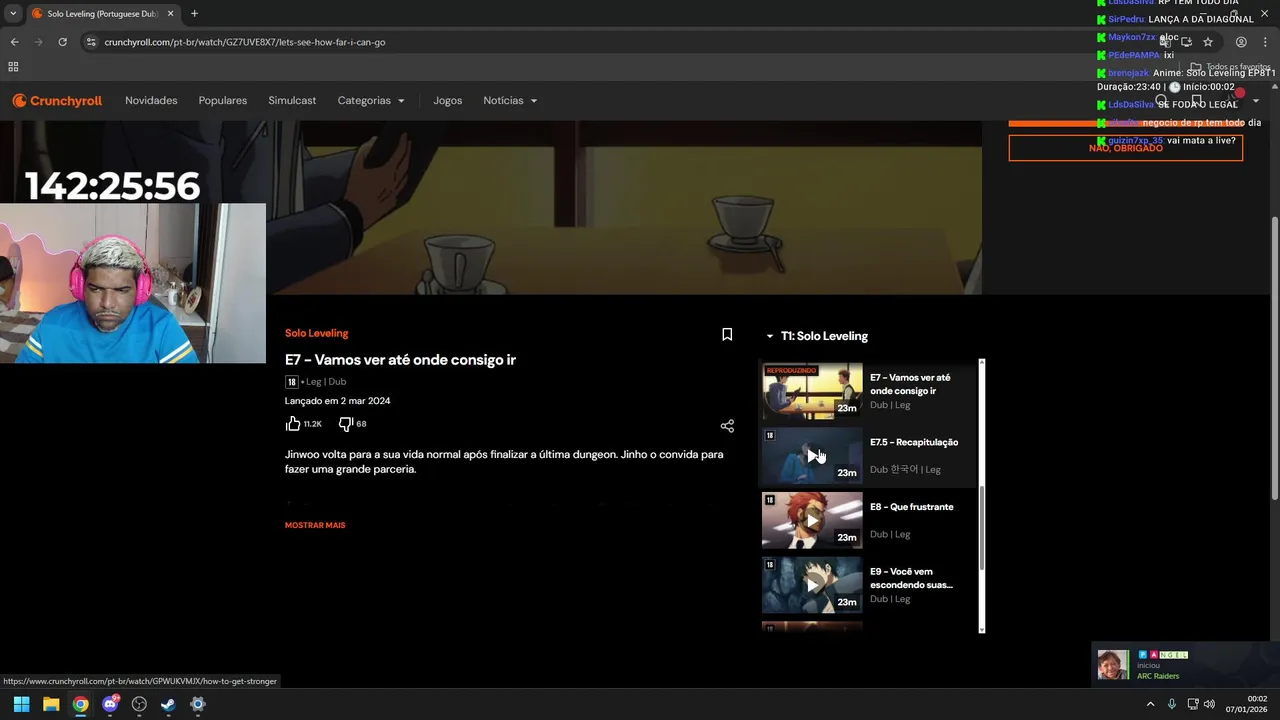Open Simulcast menu item

[292, 100]
